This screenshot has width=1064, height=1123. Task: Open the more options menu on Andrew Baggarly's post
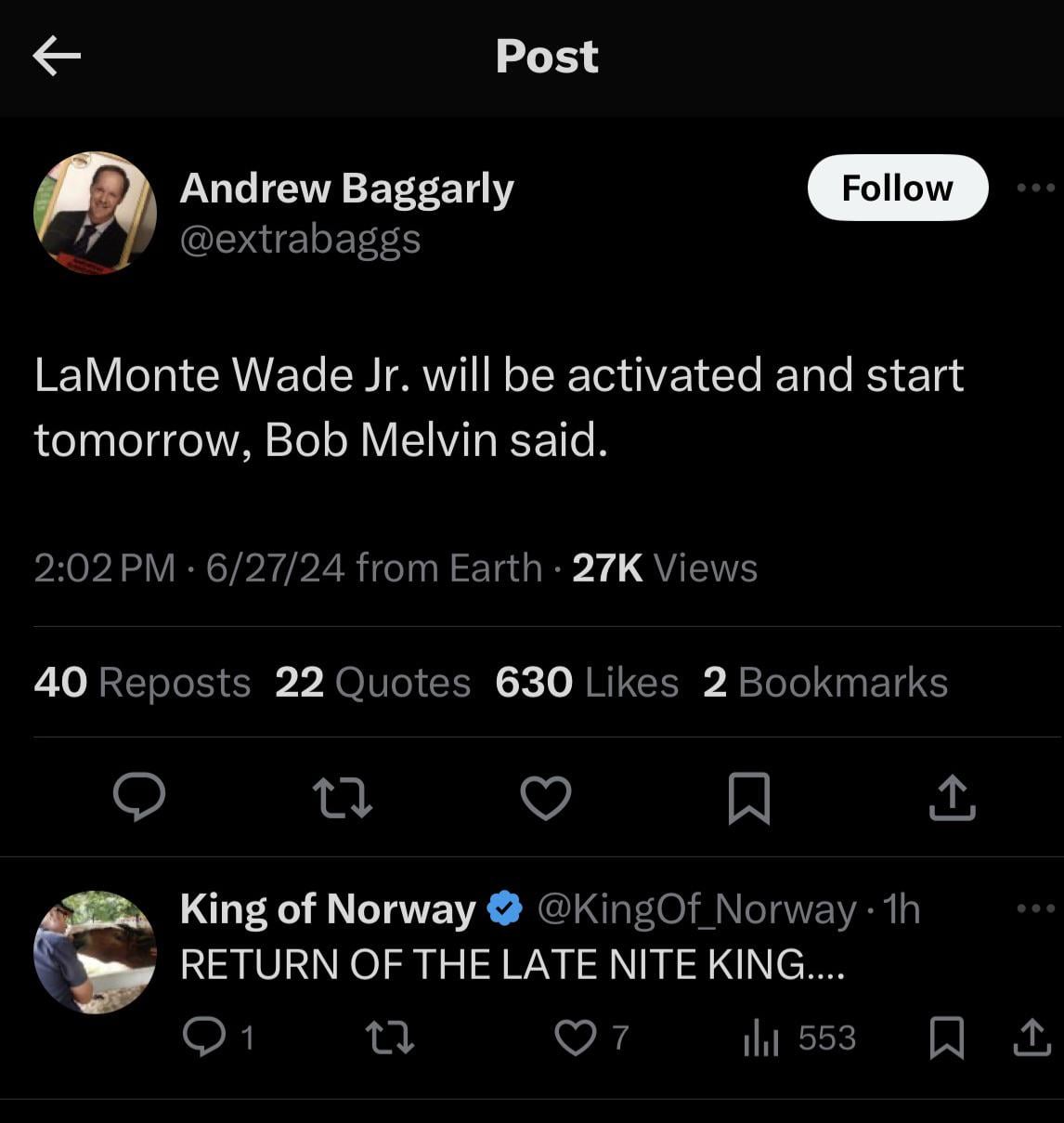pyautogui.click(x=1035, y=189)
